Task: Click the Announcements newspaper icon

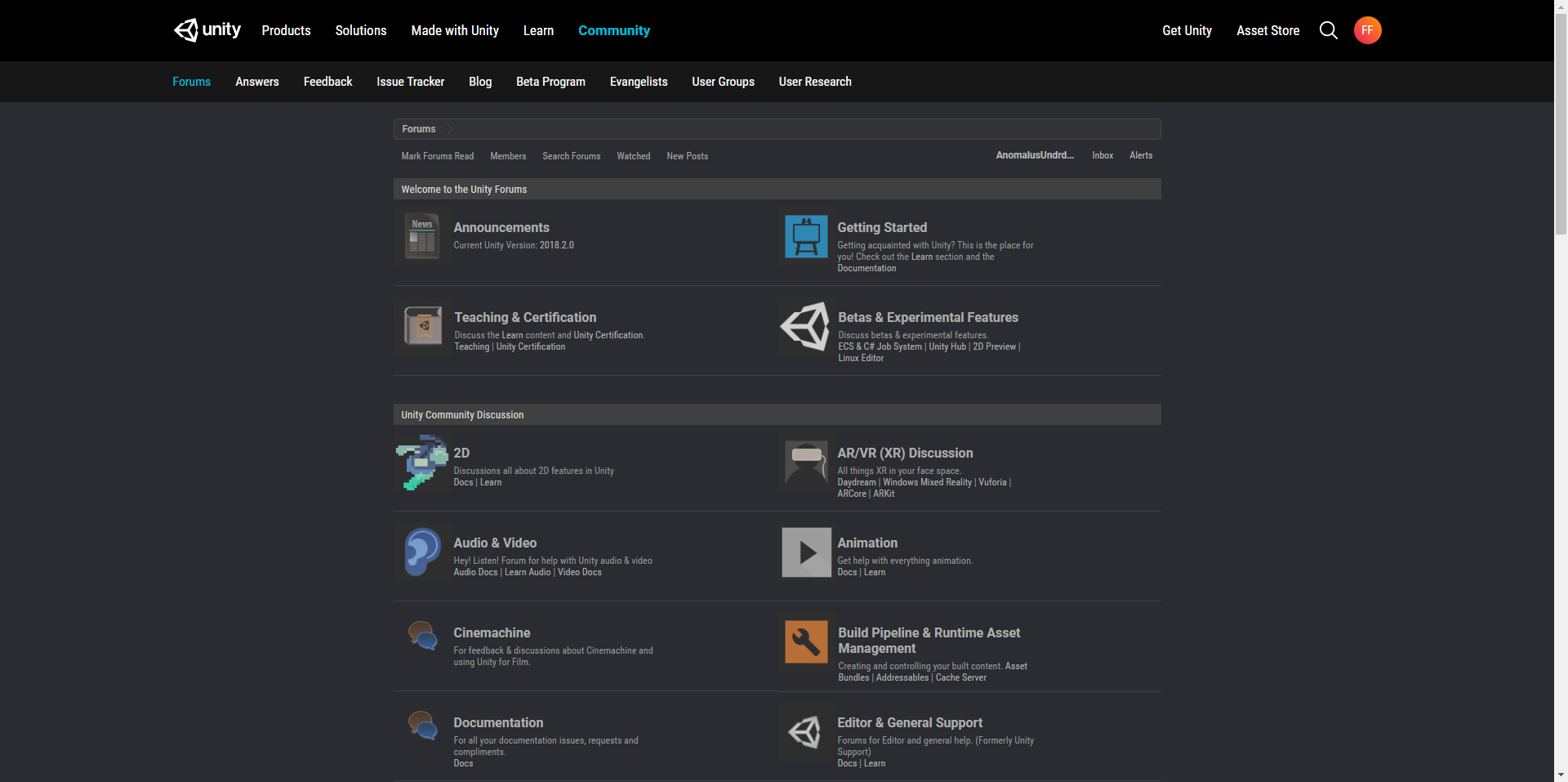Action: click(422, 236)
